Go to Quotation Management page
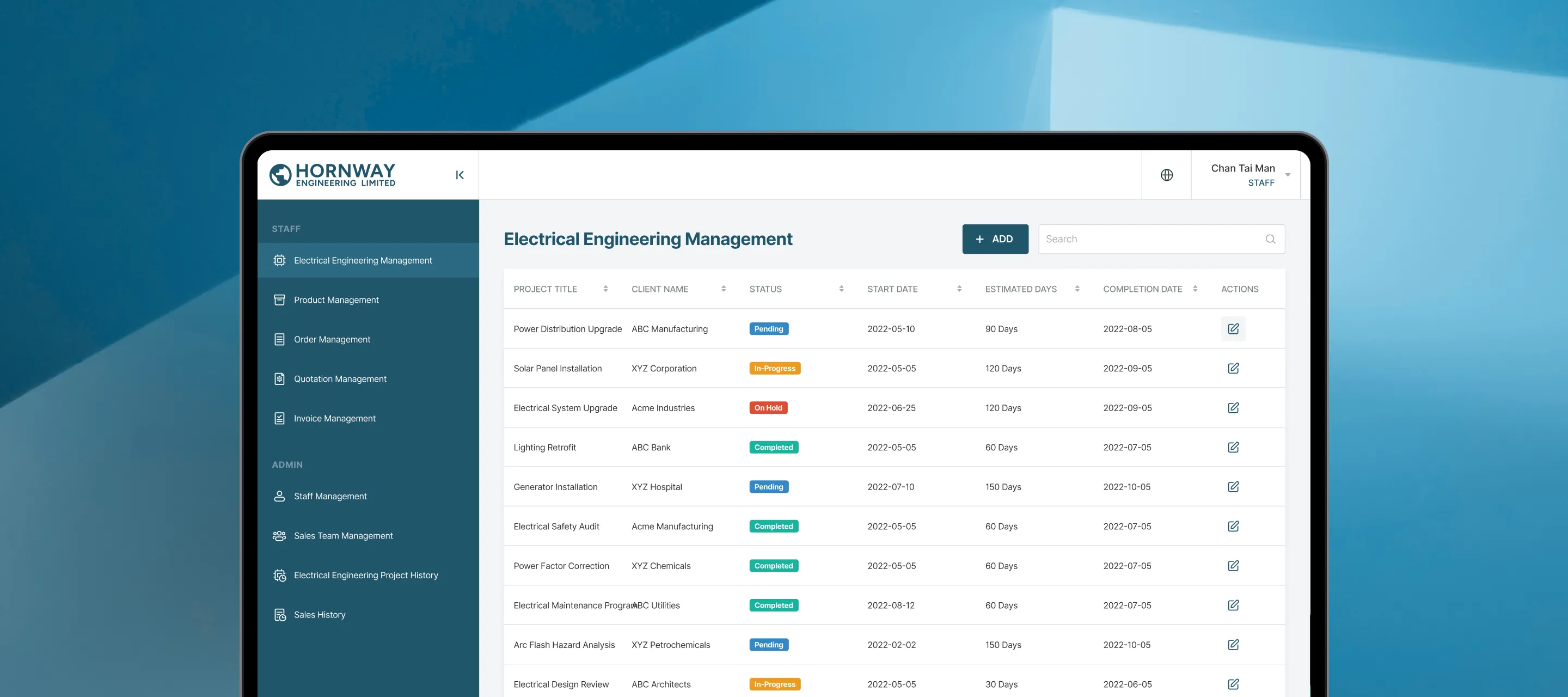 (340, 379)
